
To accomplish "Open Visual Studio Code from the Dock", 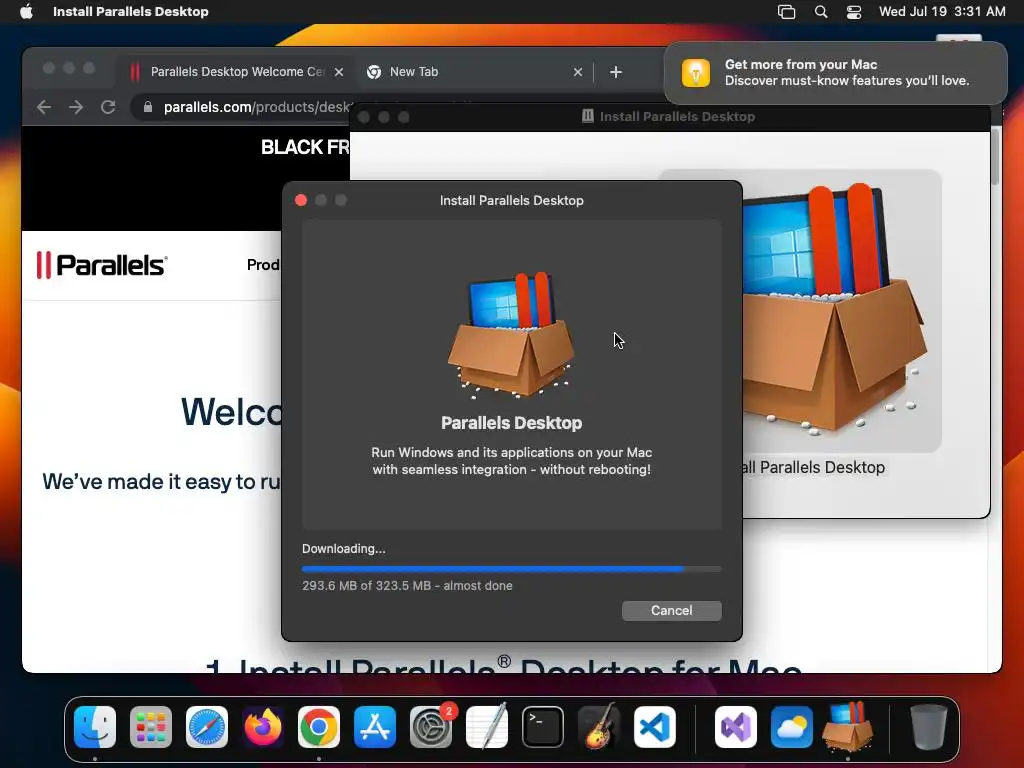I will [655, 727].
